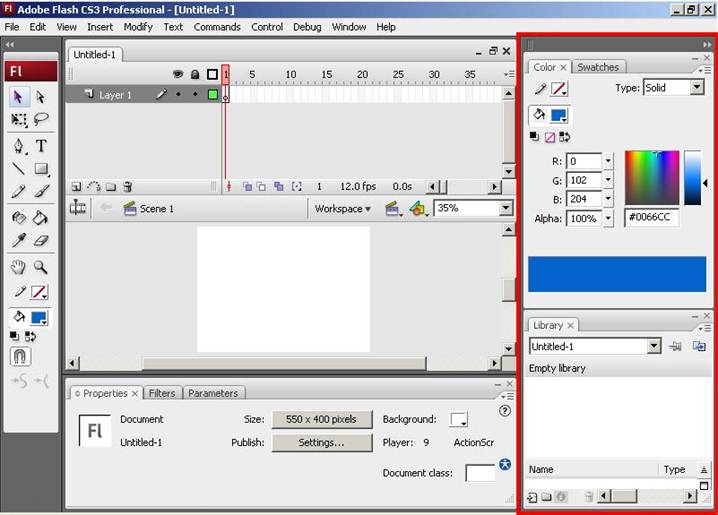Select the Brush tool

[41, 191]
